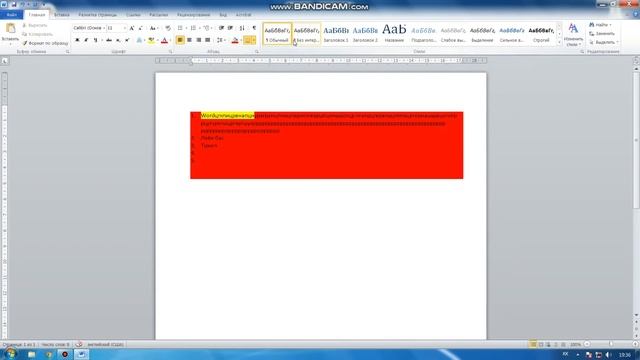Open the Find (Найти) dropdown arrow
This screenshot has width=640, height=360.
coord(611,25)
